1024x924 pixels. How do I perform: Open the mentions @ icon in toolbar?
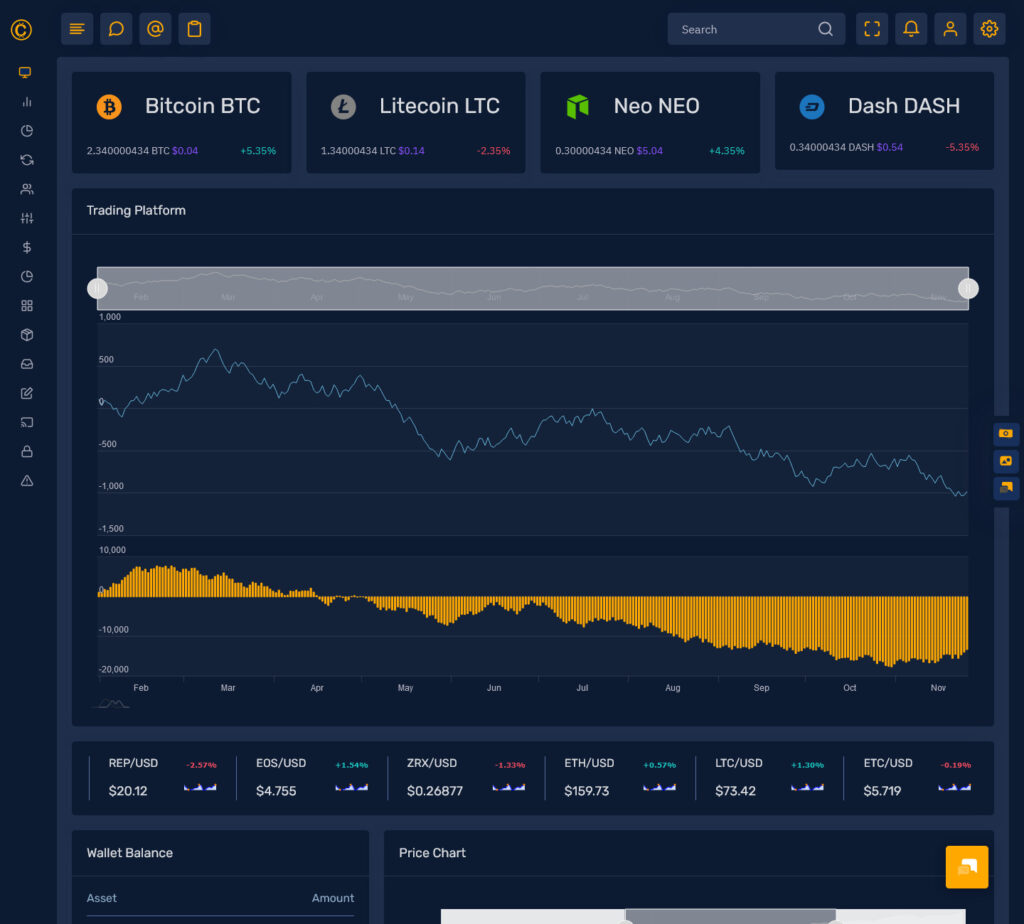(x=155, y=28)
